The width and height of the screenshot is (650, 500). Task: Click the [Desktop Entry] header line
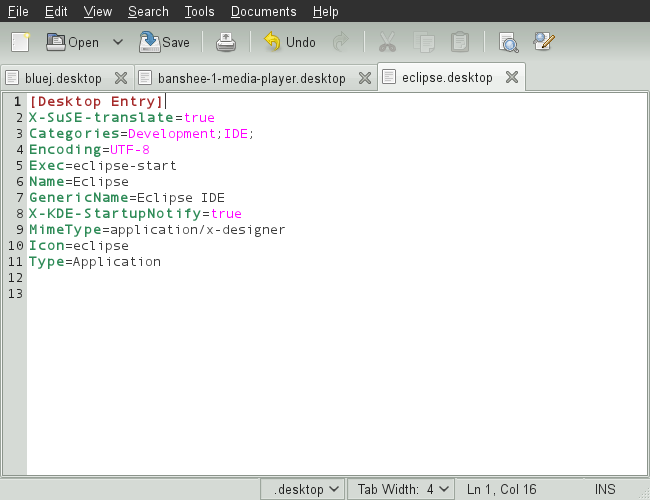pos(96,102)
